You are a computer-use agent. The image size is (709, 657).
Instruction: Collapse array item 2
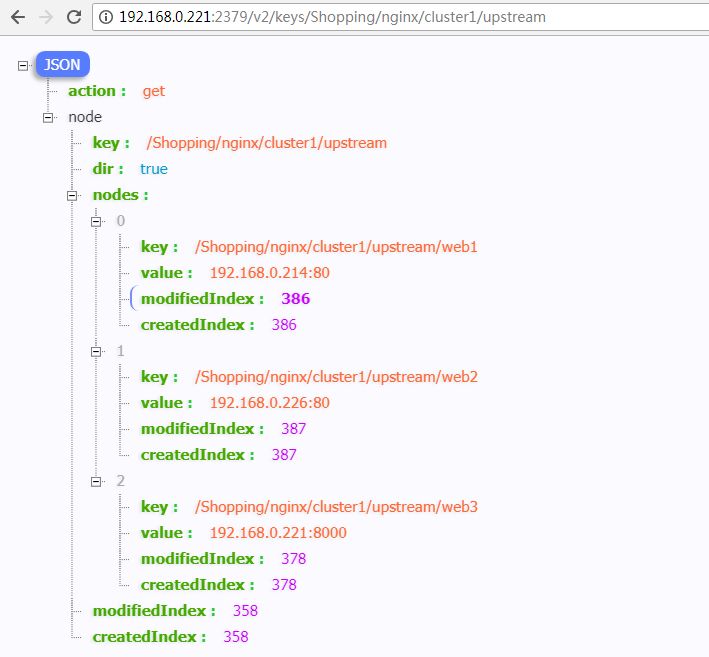coord(96,482)
